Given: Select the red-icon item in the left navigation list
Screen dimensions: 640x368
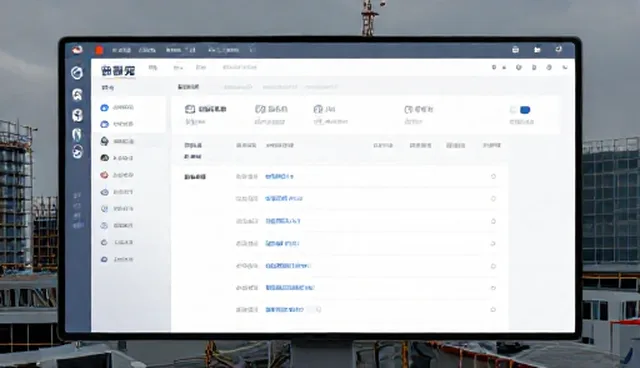Looking at the screenshot, I should (117, 175).
